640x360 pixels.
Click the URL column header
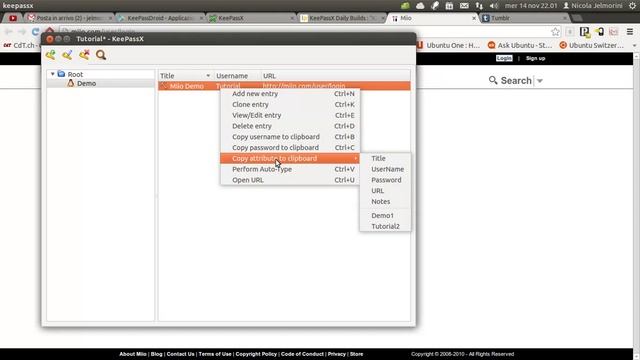336,76
